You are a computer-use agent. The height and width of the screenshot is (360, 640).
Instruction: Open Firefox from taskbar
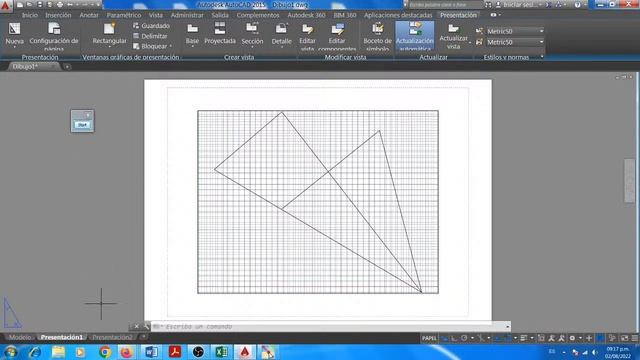127,352
